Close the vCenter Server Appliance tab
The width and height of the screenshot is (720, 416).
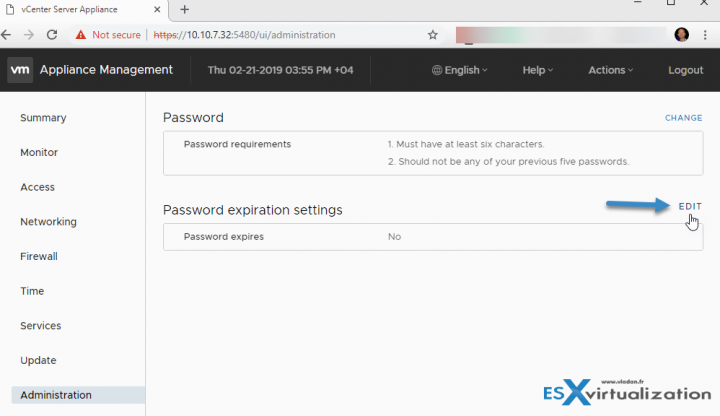point(157,10)
